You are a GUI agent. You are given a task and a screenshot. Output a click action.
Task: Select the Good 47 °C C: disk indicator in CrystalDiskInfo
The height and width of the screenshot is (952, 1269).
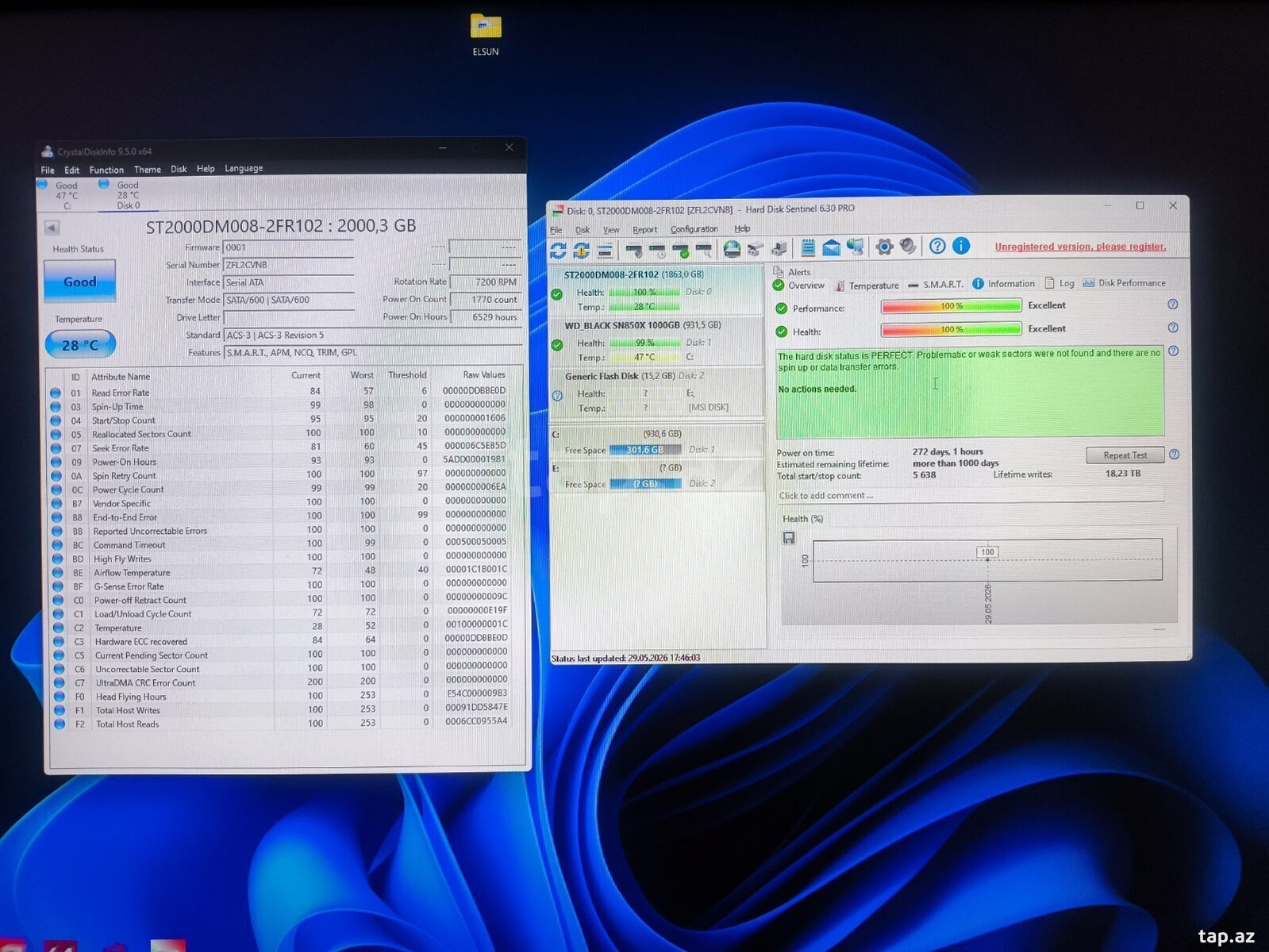61,195
